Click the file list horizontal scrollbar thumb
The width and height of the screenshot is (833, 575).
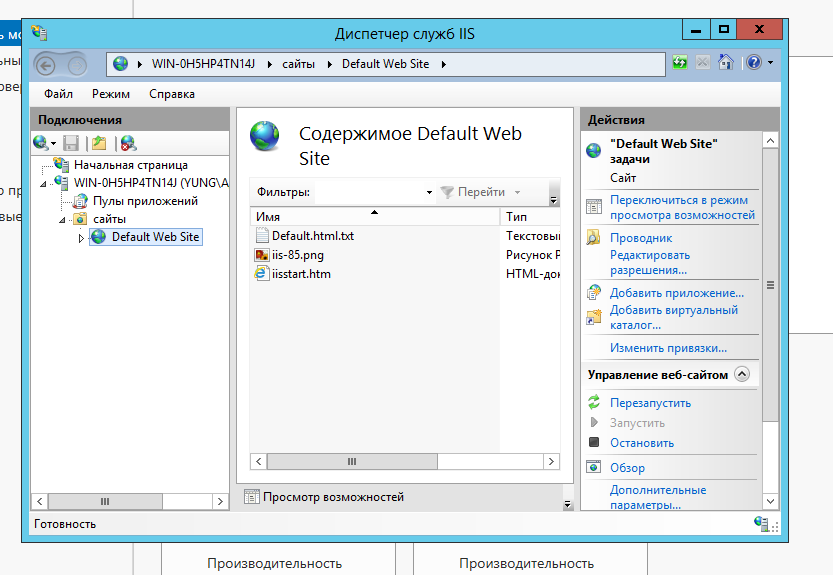352,461
